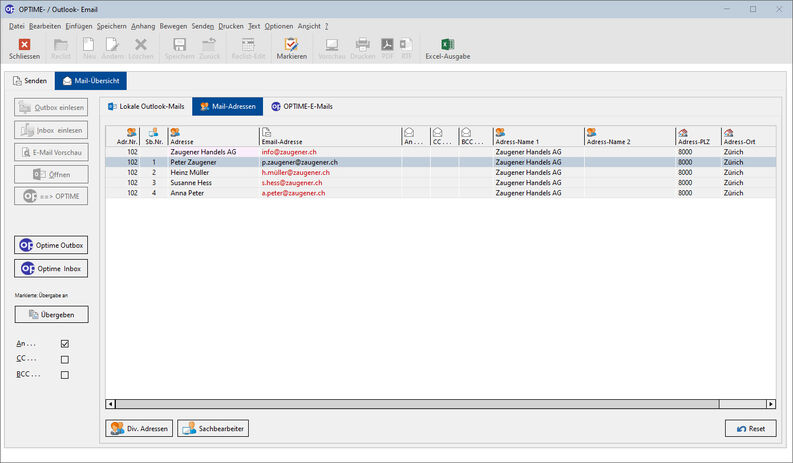The image size is (793, 463).
Task: Select the info@zaugener.ch email cell
Action: 330,152
